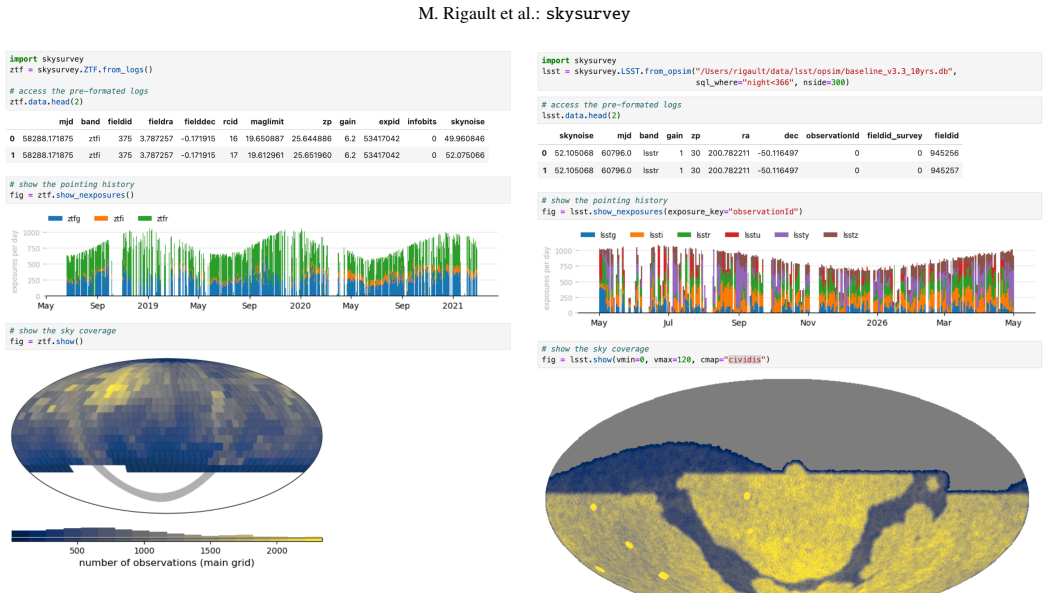This screenshot has width=1048, height=593.
Task: Click the fieldid value 945256
Action: point(944,153)
